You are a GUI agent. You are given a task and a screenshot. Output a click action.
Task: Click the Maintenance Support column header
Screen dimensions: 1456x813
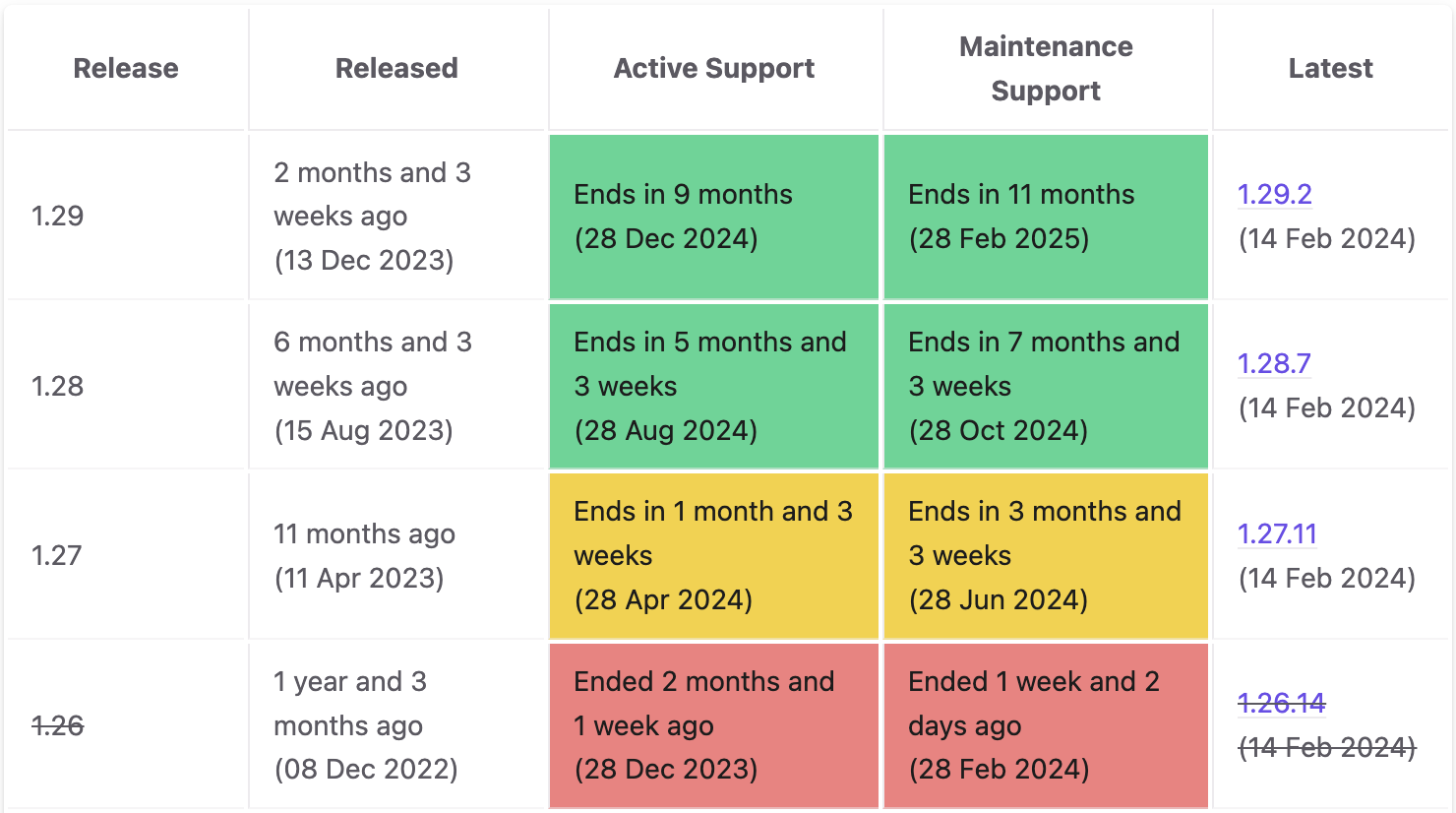(x=1045, y=68)
